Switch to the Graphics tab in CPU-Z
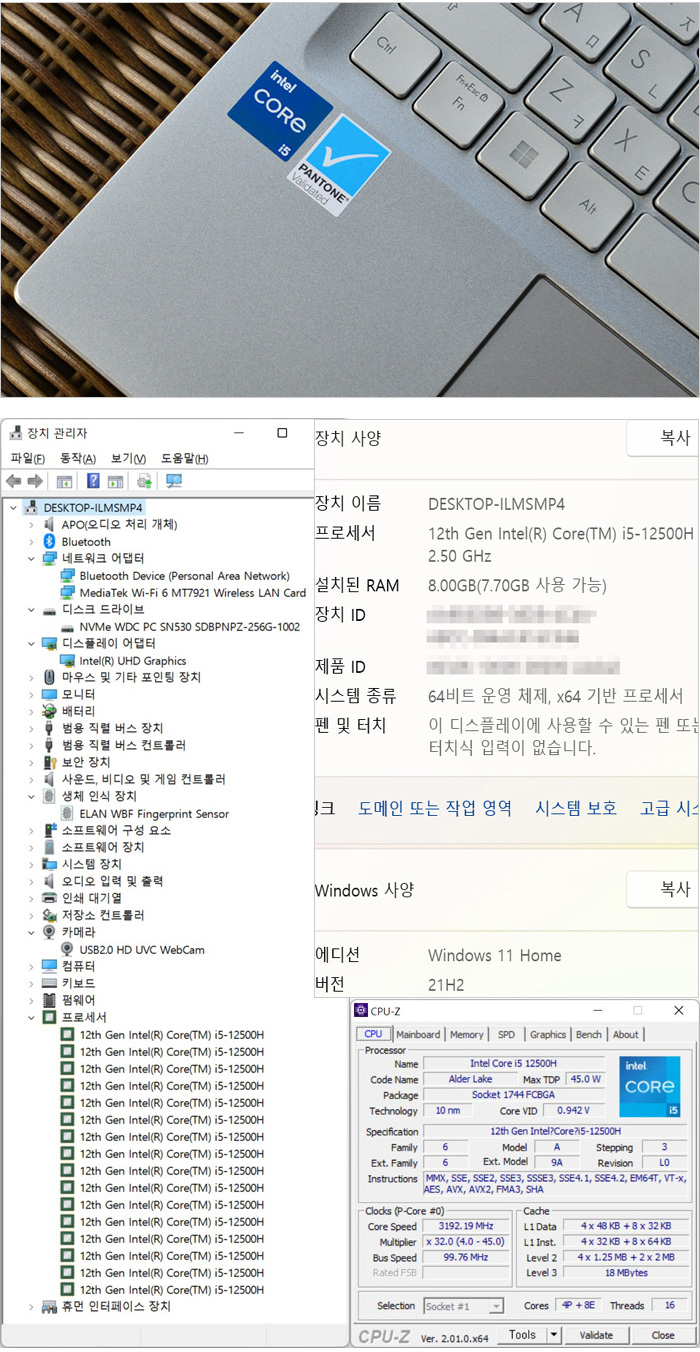Viewport: 700px width, 1352px height. 547,1034
